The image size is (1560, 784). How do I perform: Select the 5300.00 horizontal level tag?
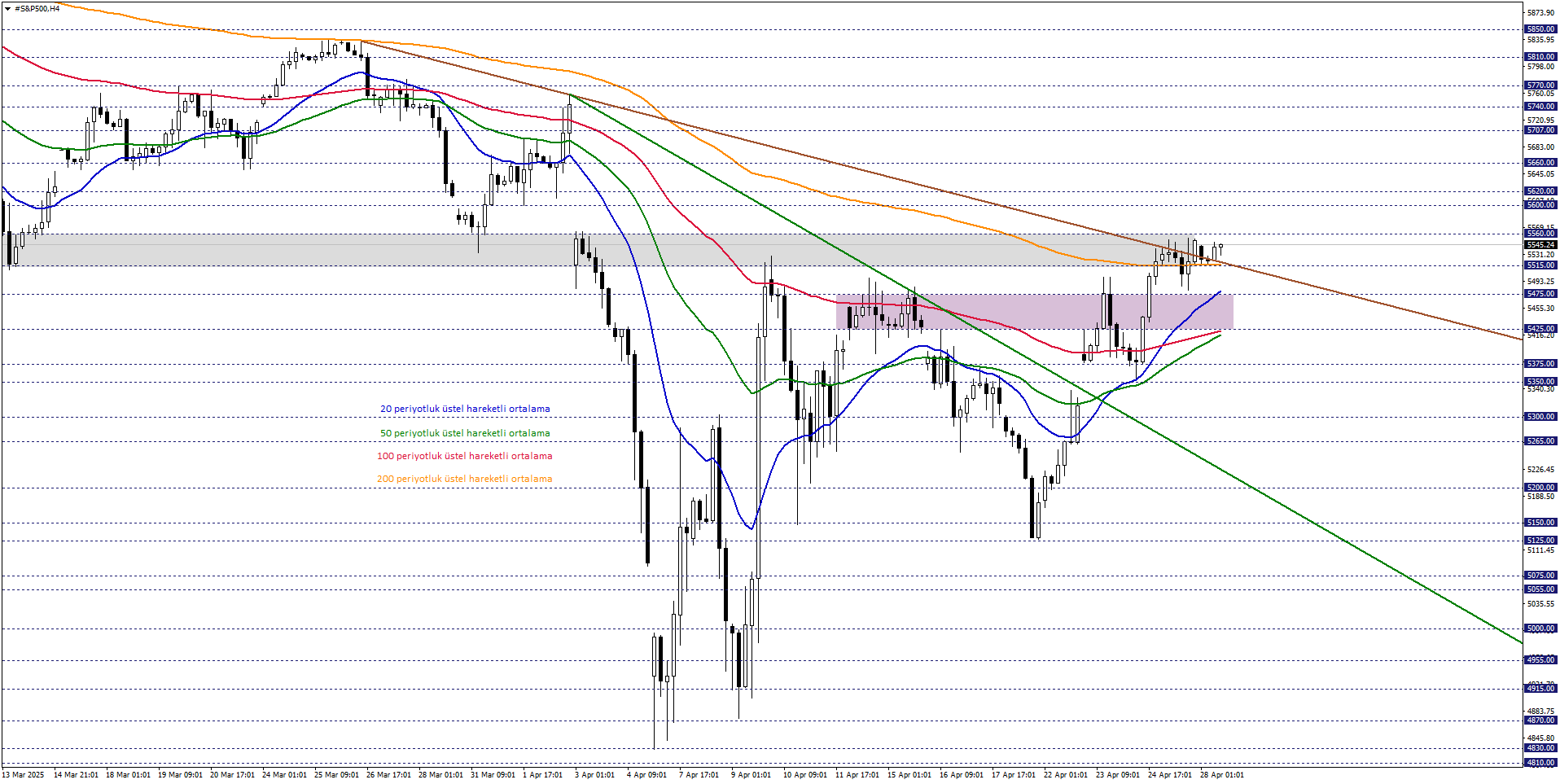pyautogui.click(x=1540, y=417)
